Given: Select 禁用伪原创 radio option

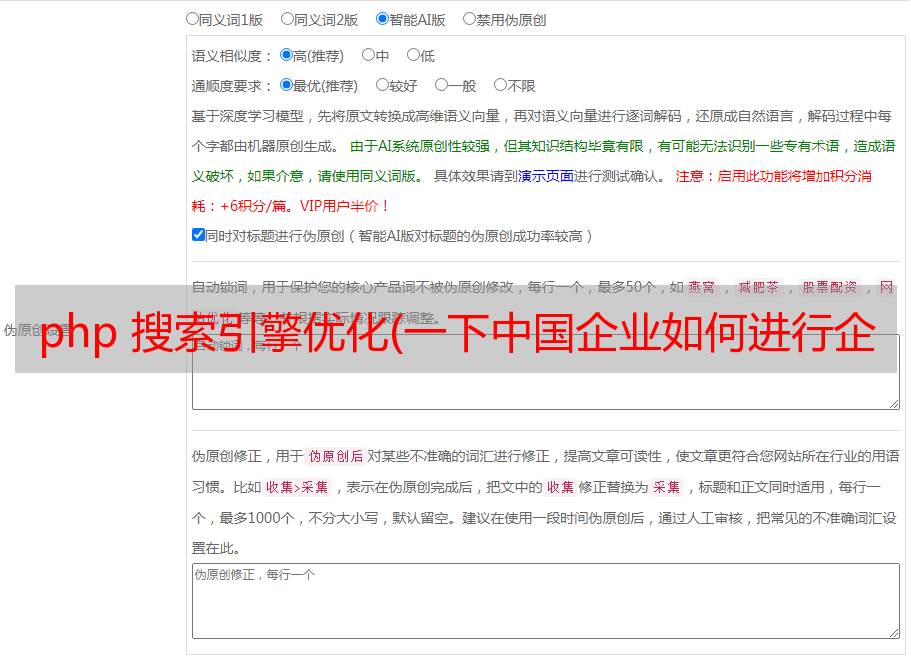Looking at the screenshot, I should [x=469, y=19].
